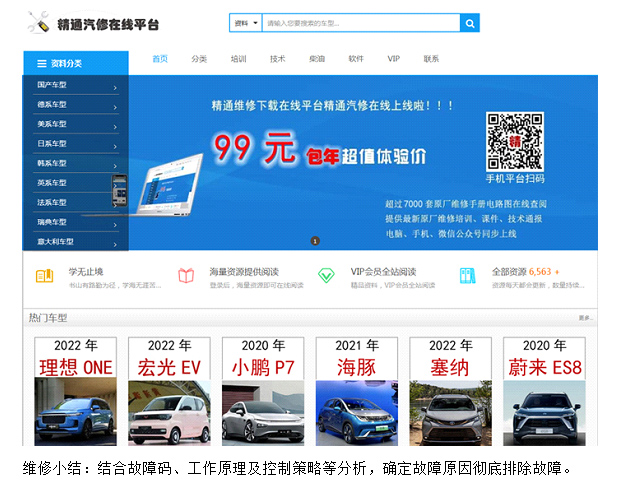Image resolution: width=625 pixels, height=502 pixels.
Task: Click the wrench and screwdriver site logo
Action: pos(38,22)
